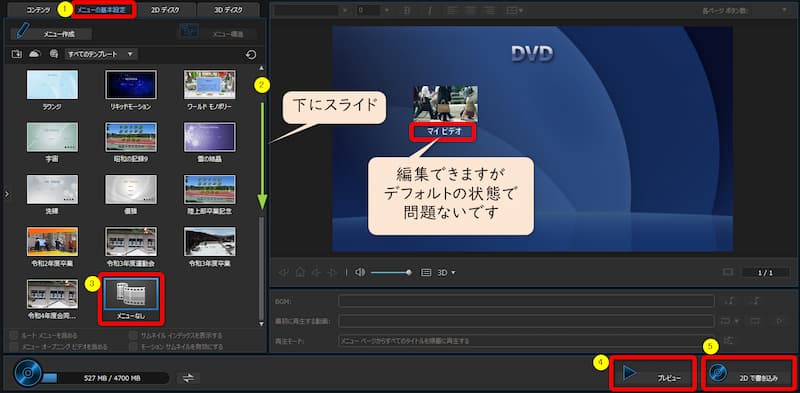Click the circular refresh arrow icon

pyautogui.click(x=251, y=54)
